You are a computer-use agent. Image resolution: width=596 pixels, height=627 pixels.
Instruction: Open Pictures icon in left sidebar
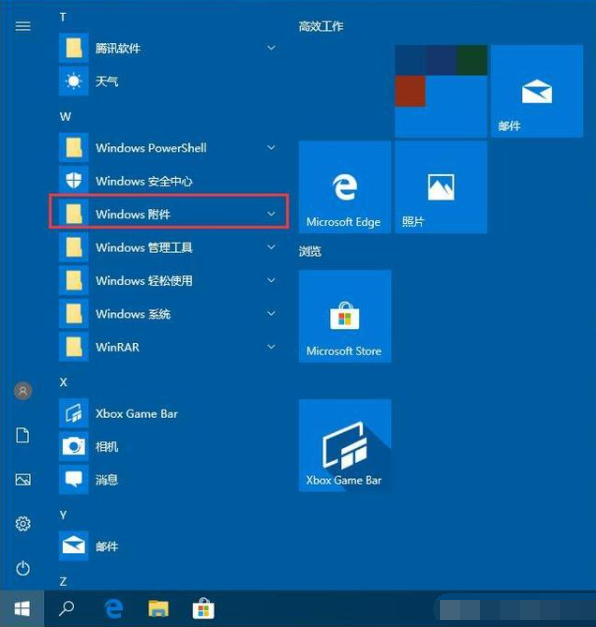[x=23, y=479]
